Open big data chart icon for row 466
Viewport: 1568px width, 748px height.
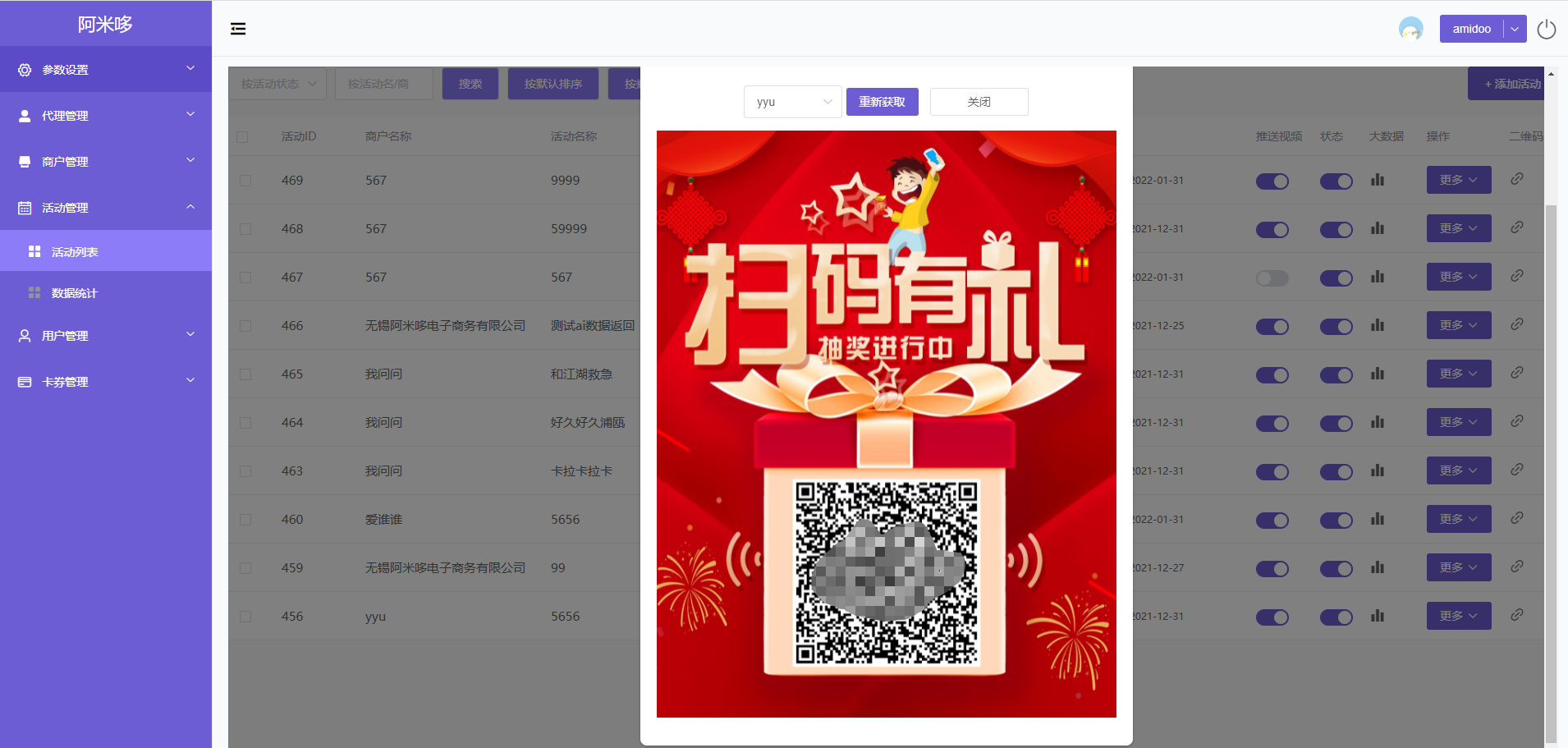click(x=1378, y=325)
